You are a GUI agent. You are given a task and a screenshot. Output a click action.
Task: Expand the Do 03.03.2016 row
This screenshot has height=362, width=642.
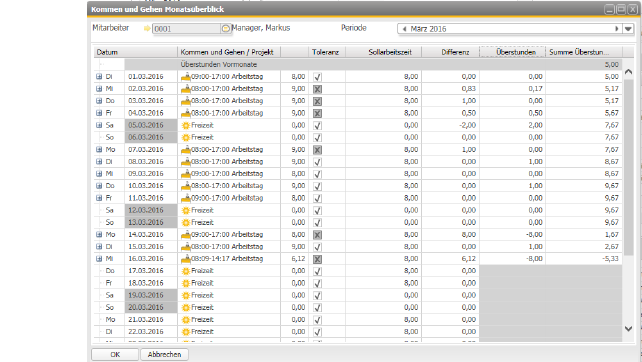point(99,101)
